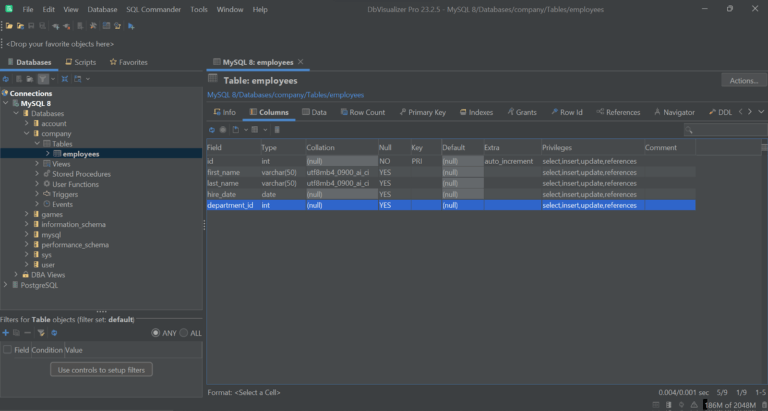Click the remove filter minus icon
The image size is (768, 411).
click(27, 333)
